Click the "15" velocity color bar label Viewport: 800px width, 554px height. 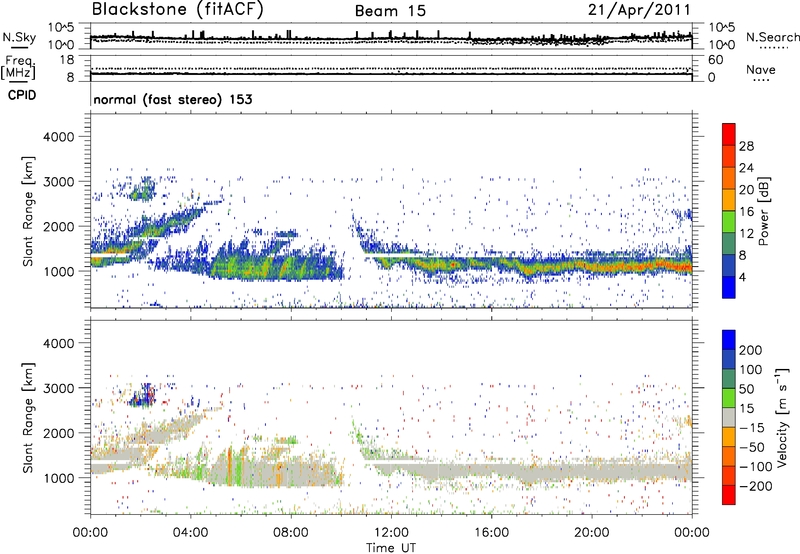(x=746, y=409)
